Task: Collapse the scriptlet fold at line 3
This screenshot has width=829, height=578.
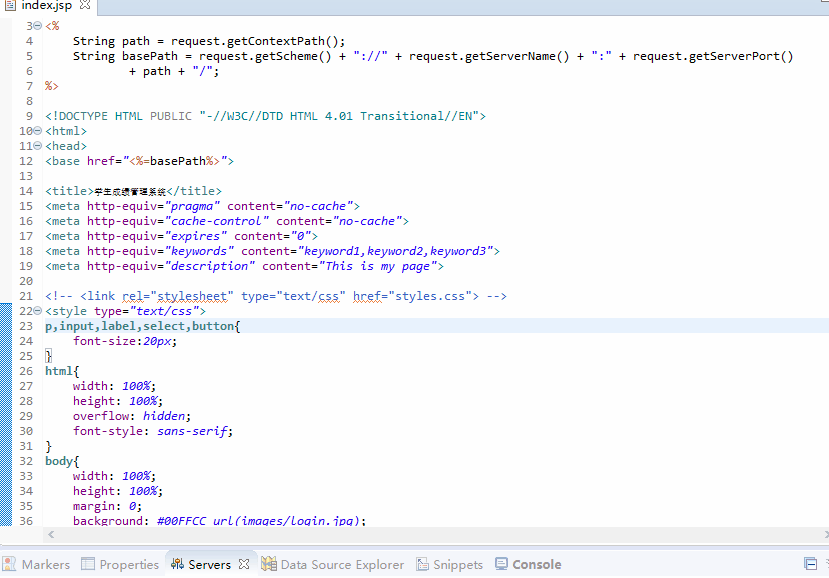Action: coord(38,25)
